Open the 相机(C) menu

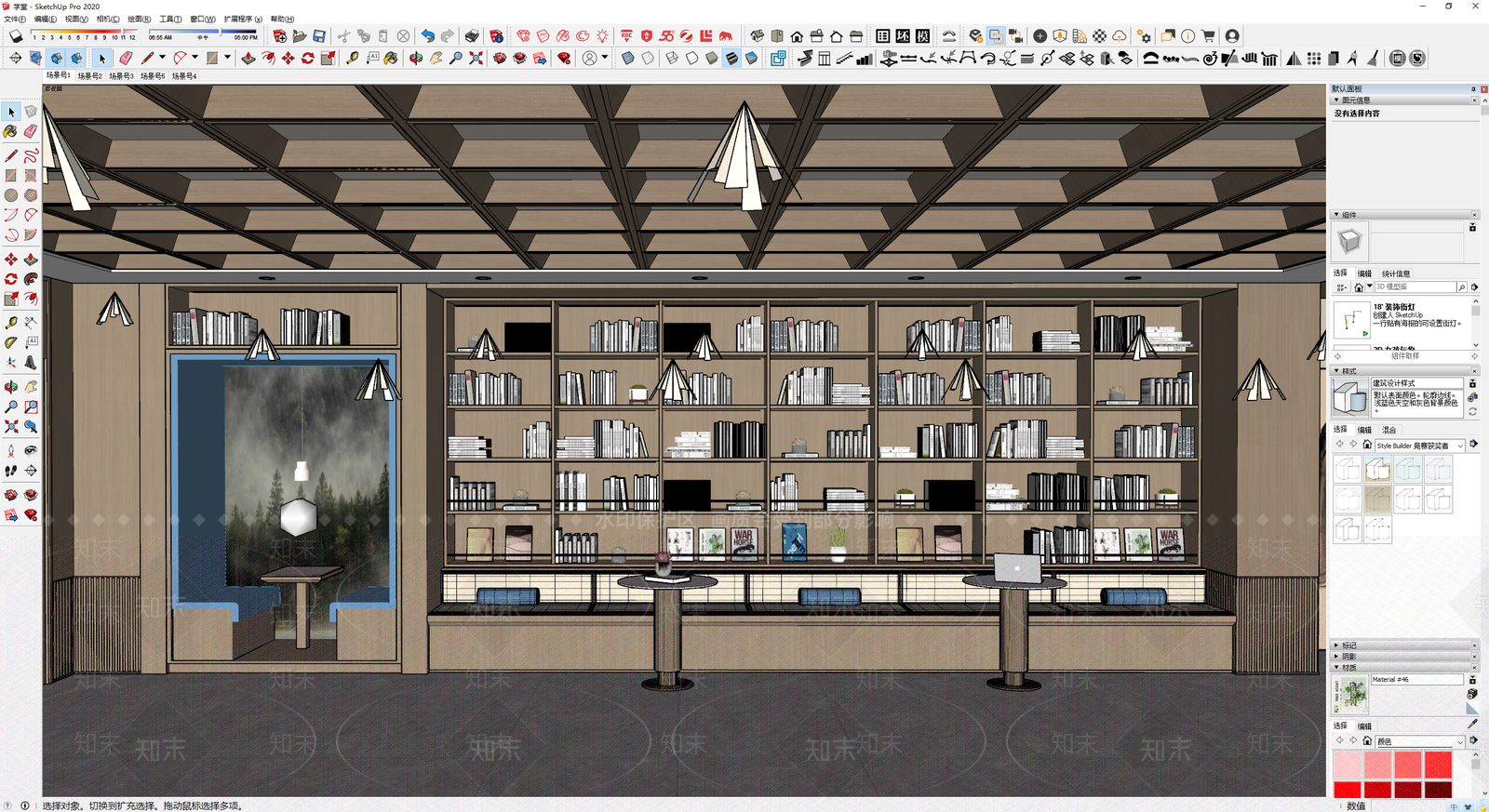pyautogui.click(x=108, y=19)
